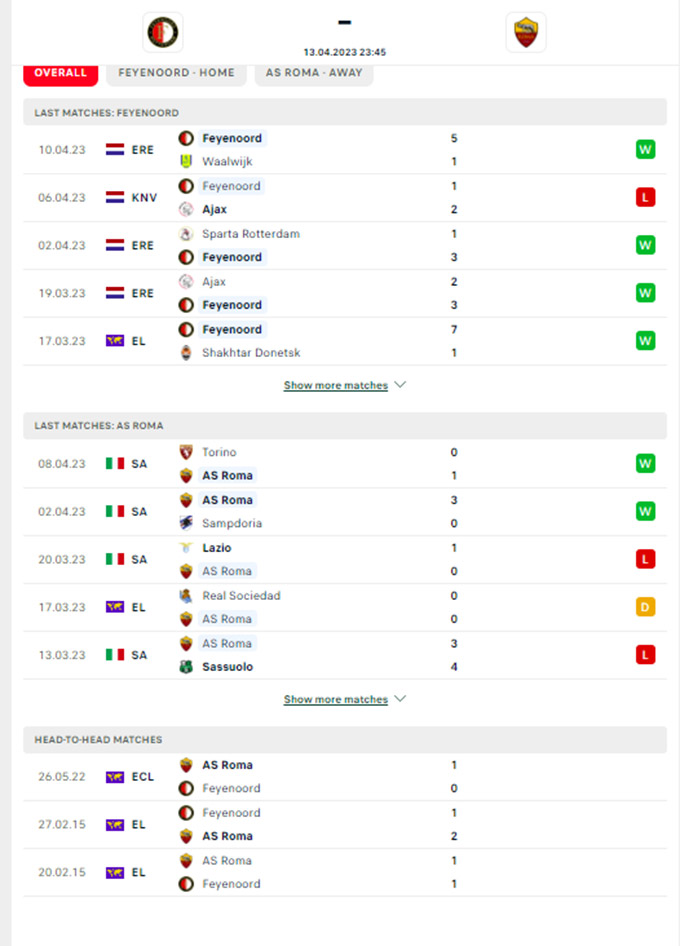680x946 pixels.
Task: Expand more Feyenoord matches
Action: pyautogui.click(x=336, y=385)
